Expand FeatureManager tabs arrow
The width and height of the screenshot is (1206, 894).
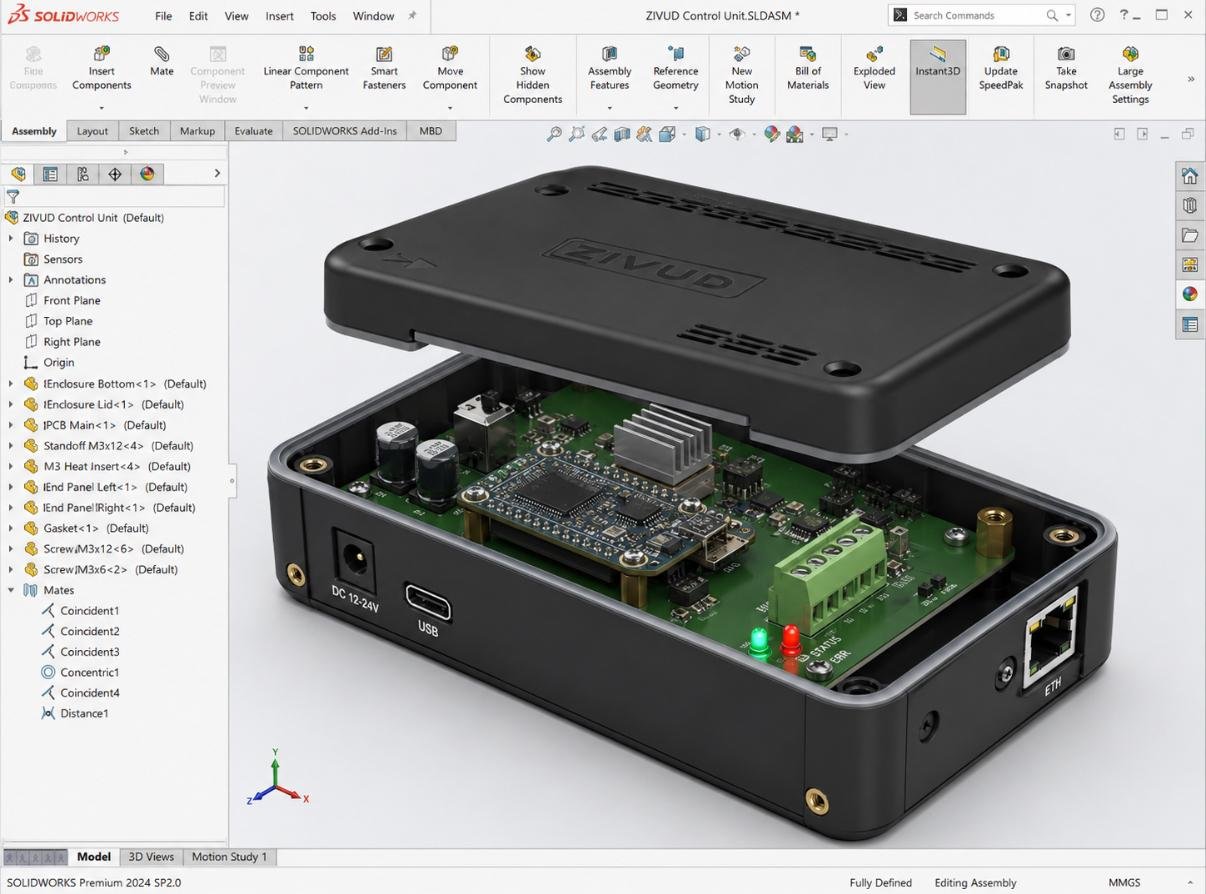coord(217,174)
